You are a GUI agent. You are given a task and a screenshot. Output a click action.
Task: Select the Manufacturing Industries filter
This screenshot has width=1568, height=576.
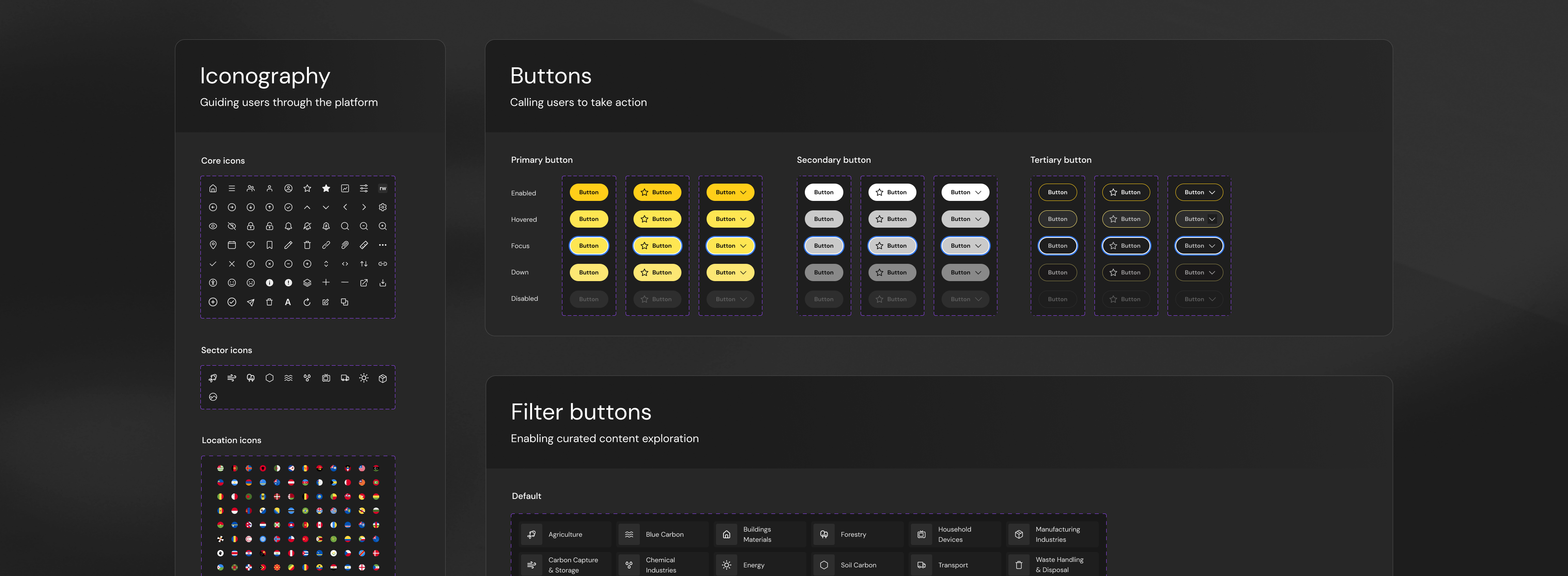[x=1053, y=535]
